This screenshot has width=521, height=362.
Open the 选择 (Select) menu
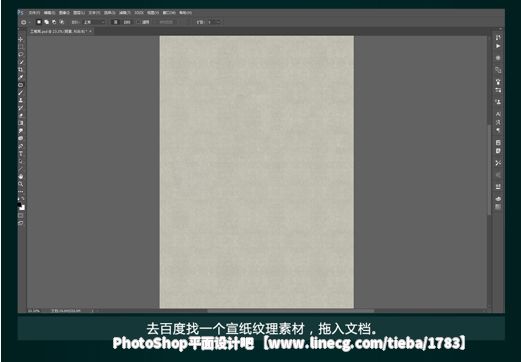point(109,13)
